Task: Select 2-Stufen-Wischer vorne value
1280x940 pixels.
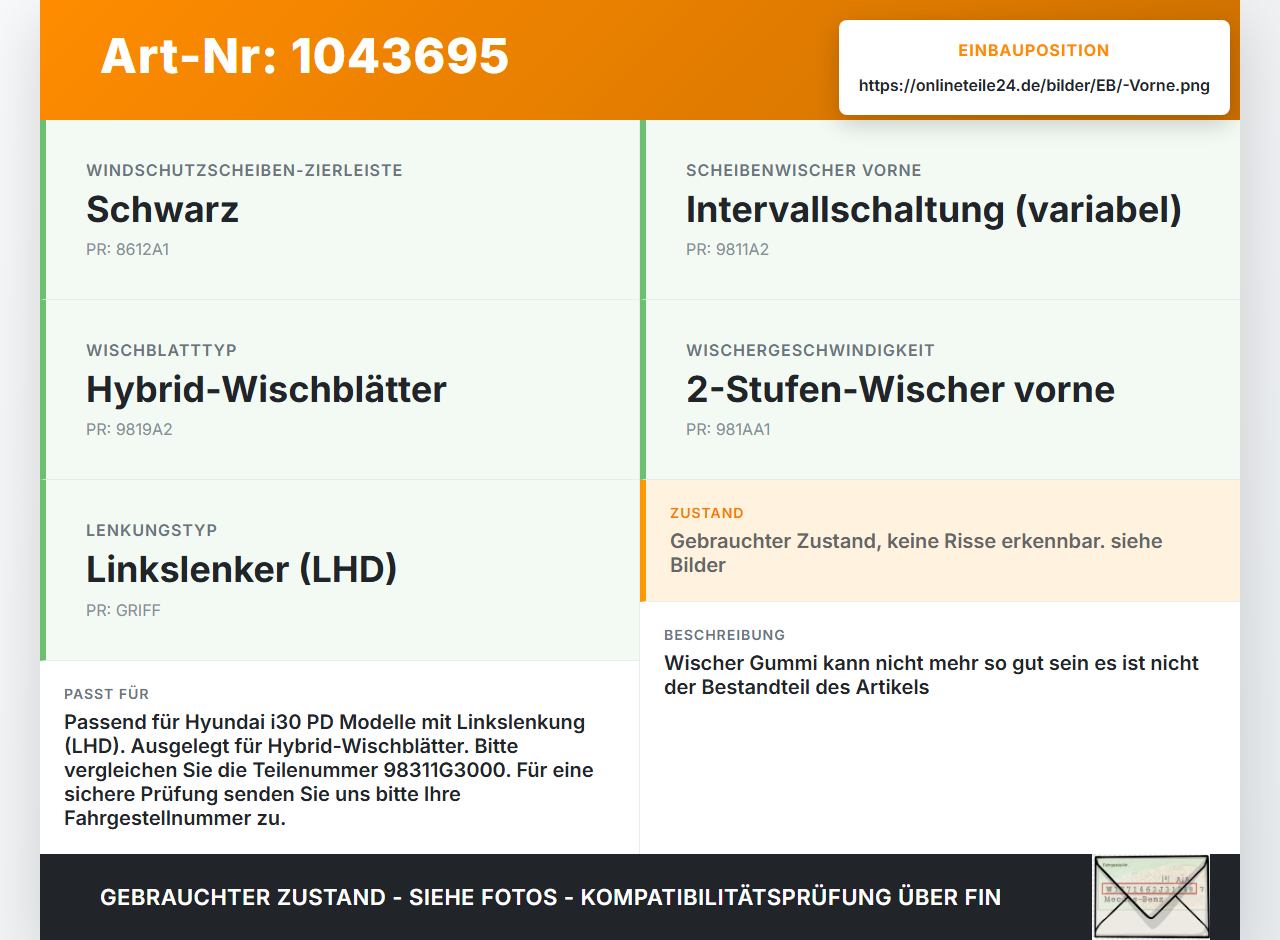Action: click(x=900, y=389)
